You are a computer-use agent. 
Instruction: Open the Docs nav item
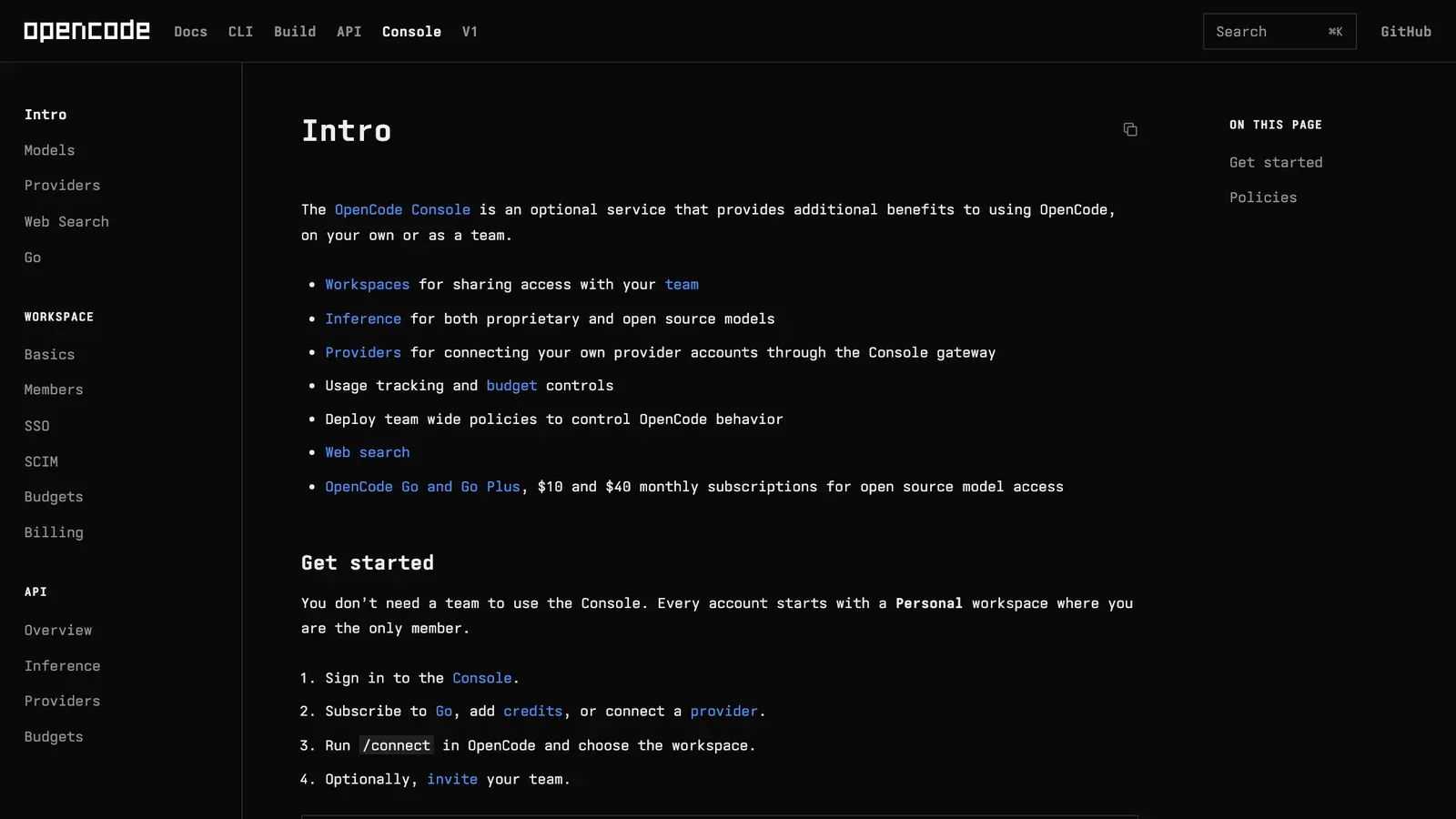[x=191, y=32]
